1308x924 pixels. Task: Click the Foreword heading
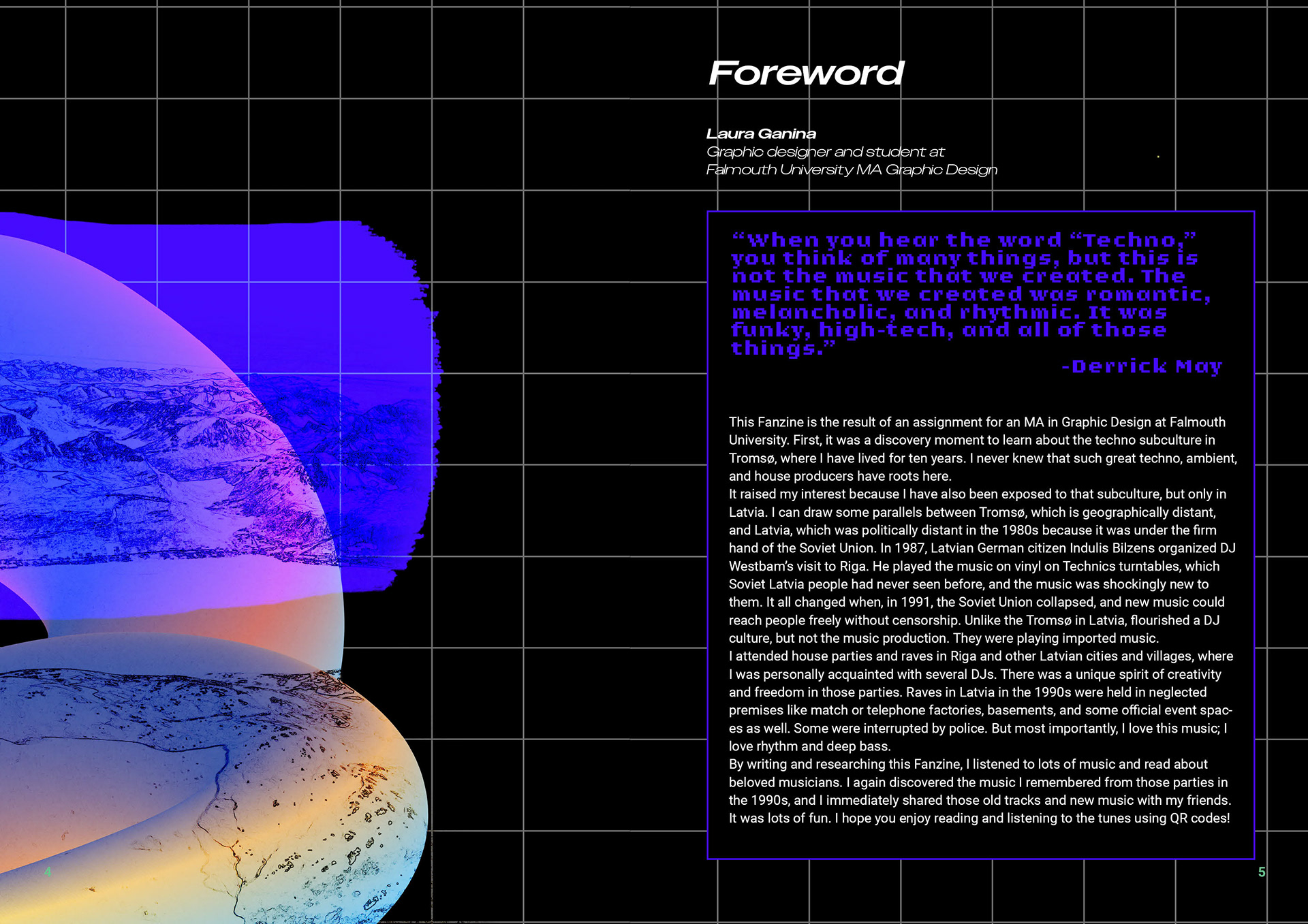coord(807,74)
